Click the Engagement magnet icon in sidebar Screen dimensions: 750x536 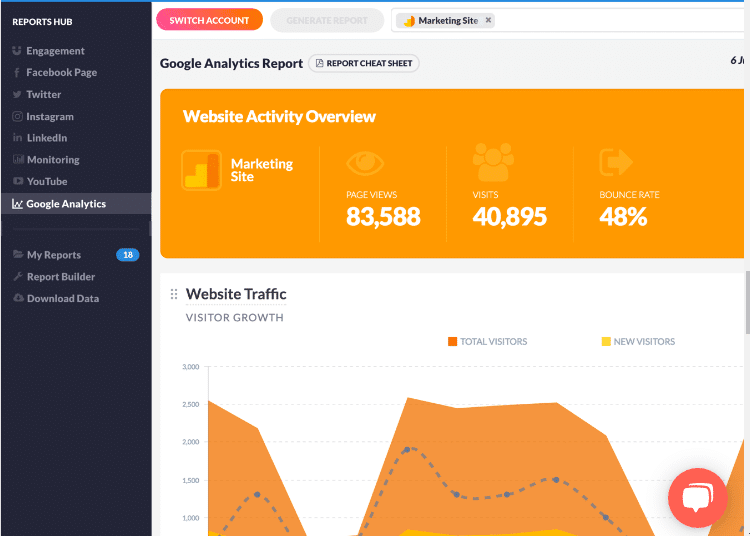pos(17,51)
